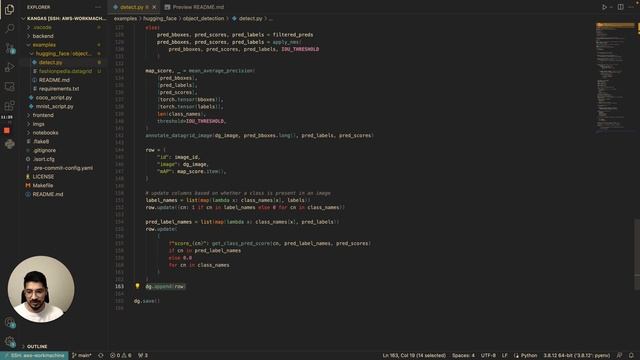
Task: Click the main* git branch indicator
Action: (x=82, y=356)
